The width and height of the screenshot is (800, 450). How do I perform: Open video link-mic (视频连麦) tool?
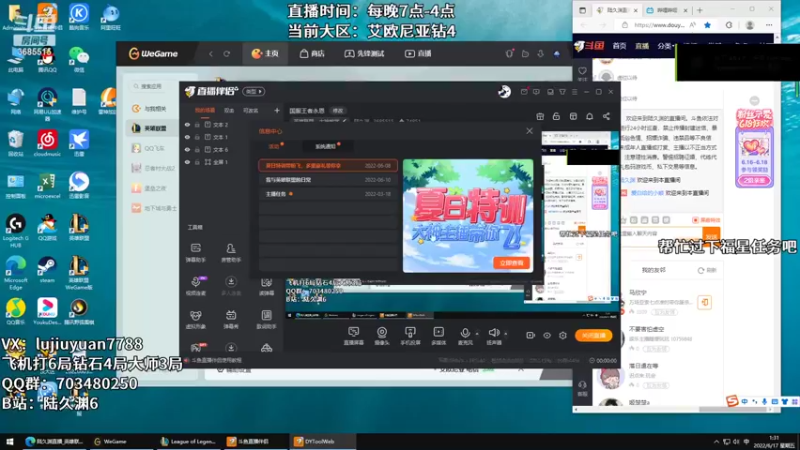195,286
